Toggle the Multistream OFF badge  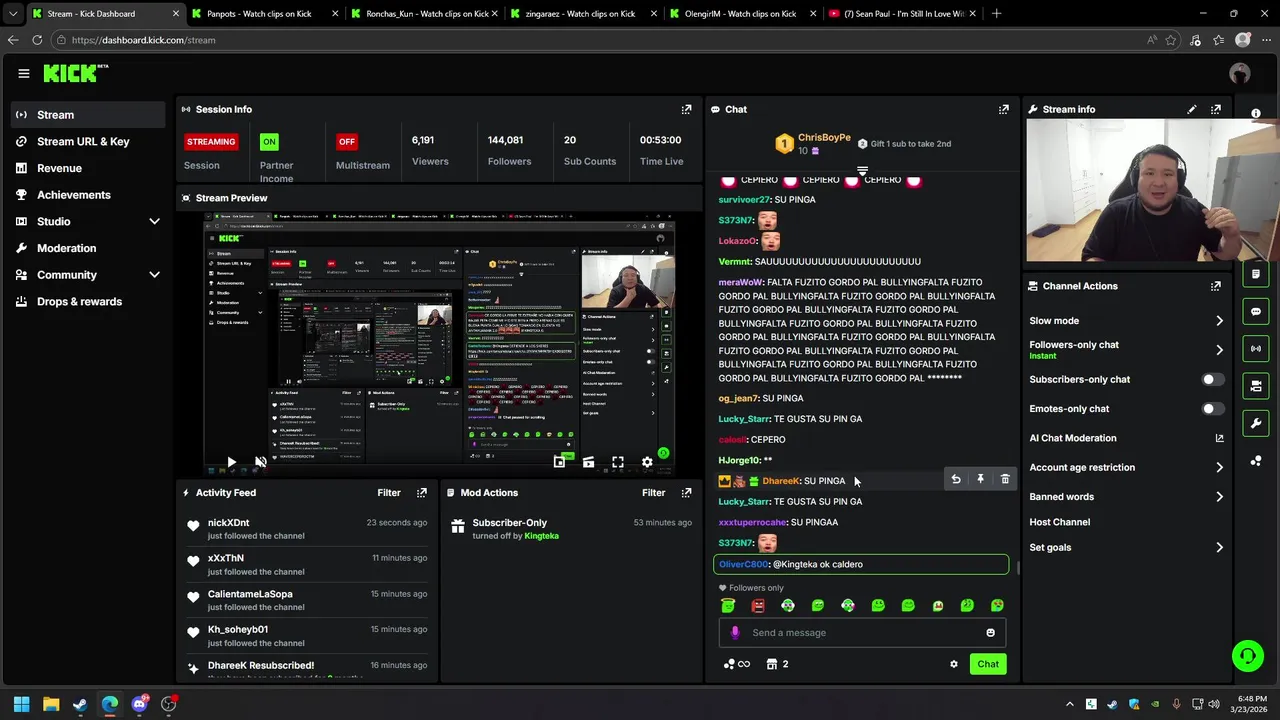pyautogui.click(x=347, y=142)
